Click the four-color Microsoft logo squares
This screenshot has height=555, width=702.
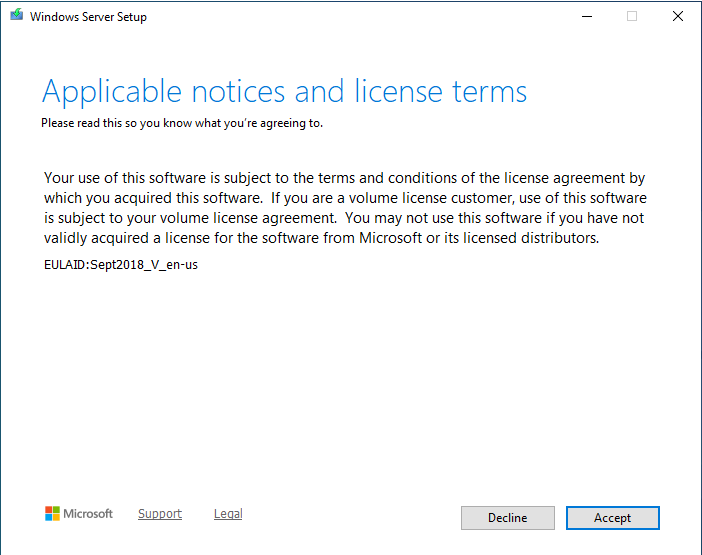53,514
